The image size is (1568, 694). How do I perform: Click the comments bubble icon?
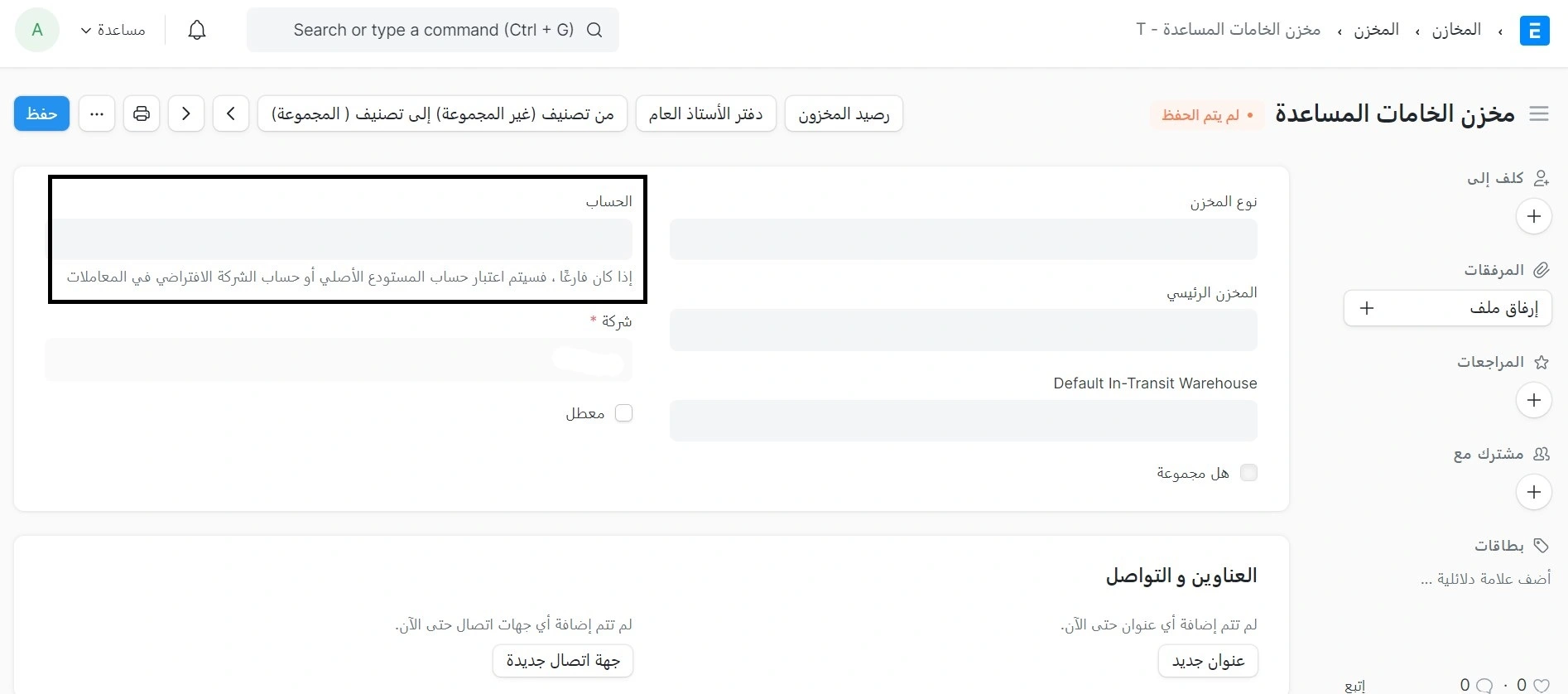(x=1484, y=685)
